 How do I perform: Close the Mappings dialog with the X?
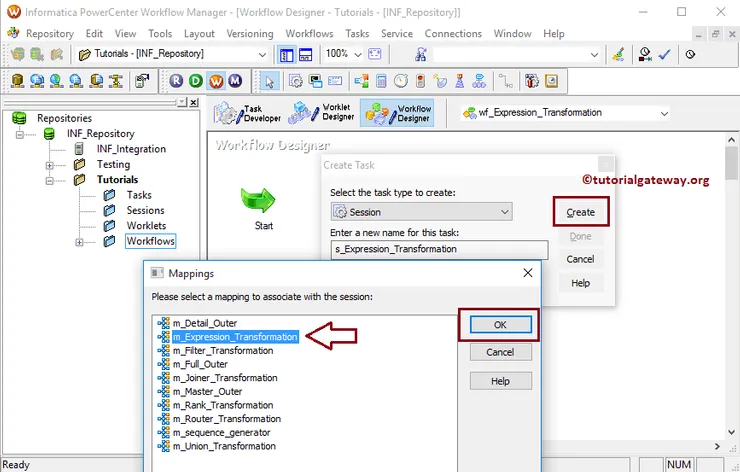pyautogui.click(x=528, y=273)
